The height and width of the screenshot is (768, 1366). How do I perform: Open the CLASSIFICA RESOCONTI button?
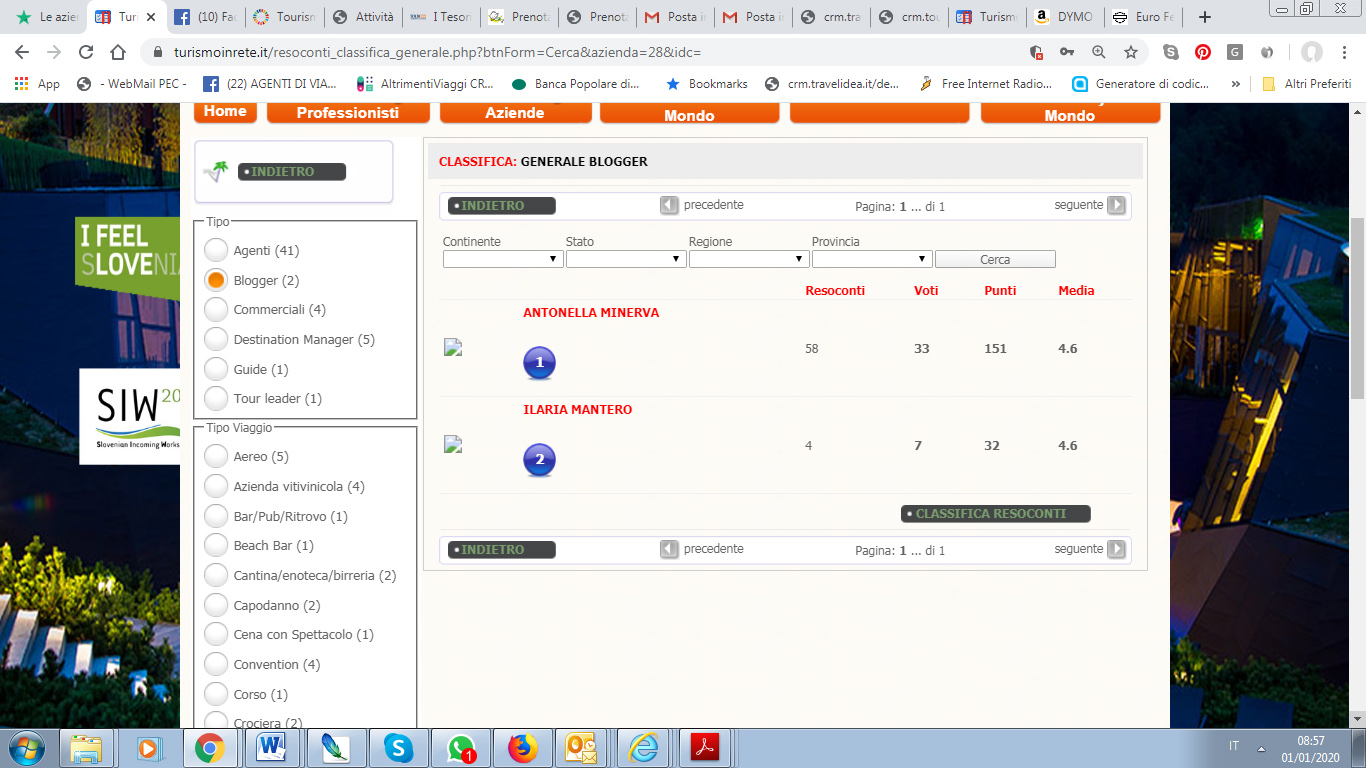[x=996, y=513]
